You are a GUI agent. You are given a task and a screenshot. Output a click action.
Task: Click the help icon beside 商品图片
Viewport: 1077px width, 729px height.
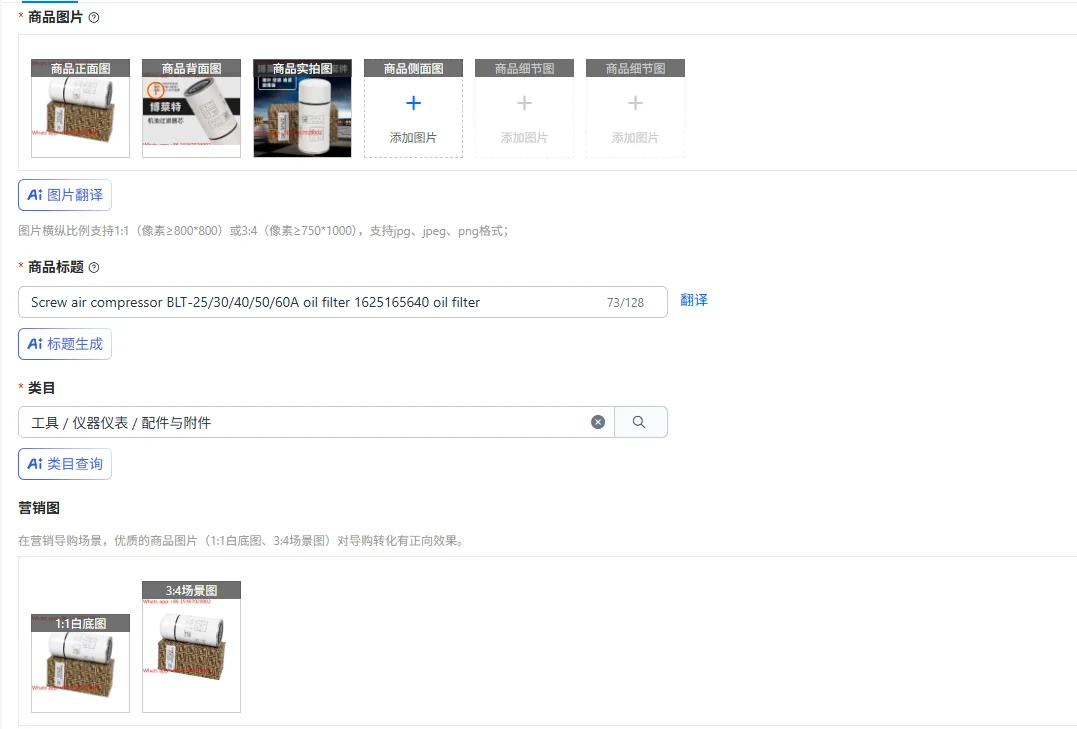pyautogui.click(x=94, y=18)
